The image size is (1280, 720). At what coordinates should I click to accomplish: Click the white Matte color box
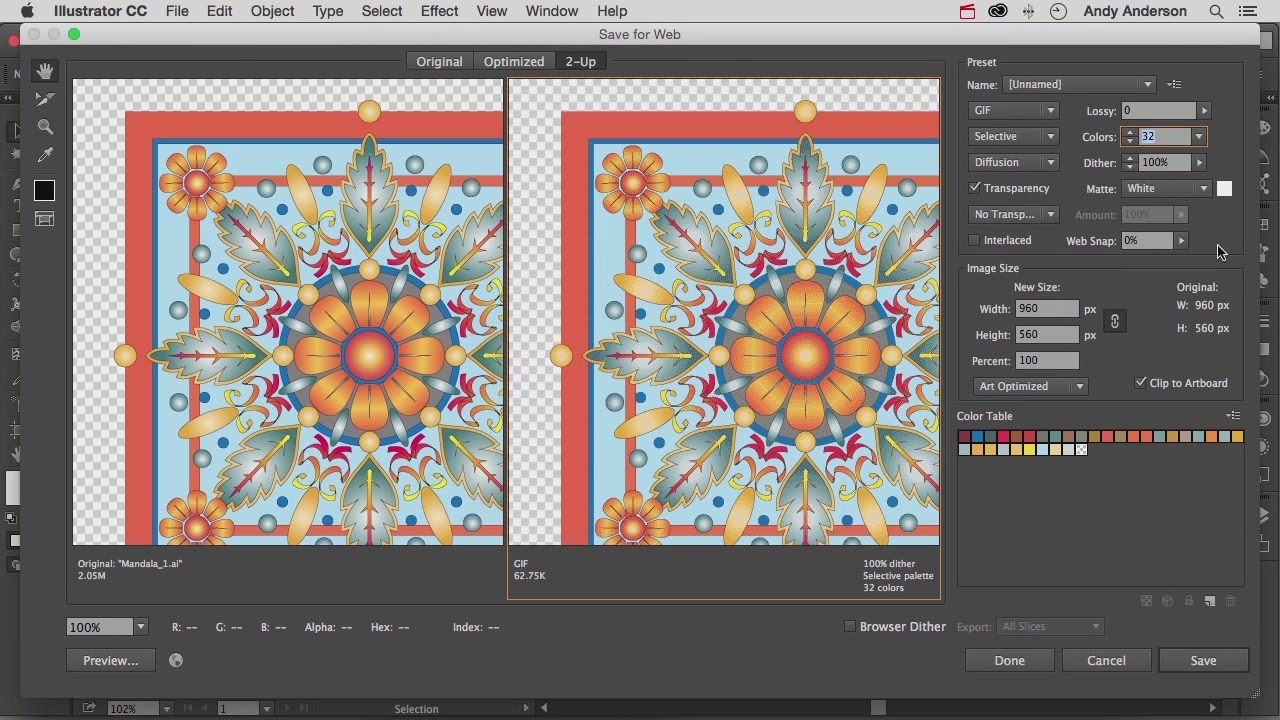tap(1224, 189)
